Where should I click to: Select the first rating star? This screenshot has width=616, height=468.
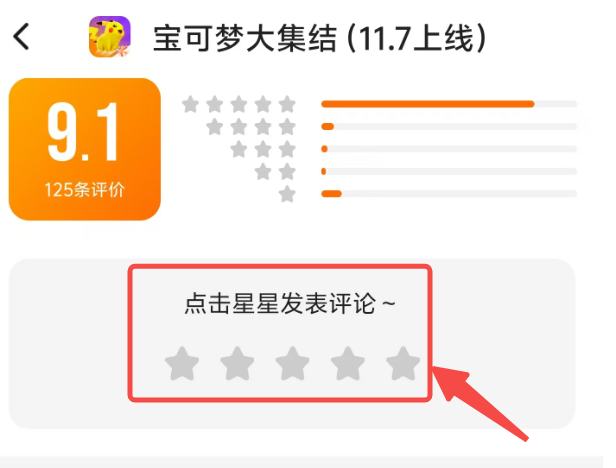182,363
